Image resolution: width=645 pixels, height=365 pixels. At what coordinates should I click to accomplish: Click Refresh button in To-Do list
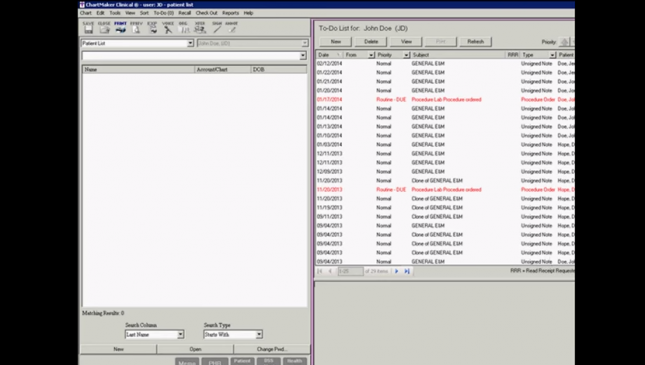point(476,42)
